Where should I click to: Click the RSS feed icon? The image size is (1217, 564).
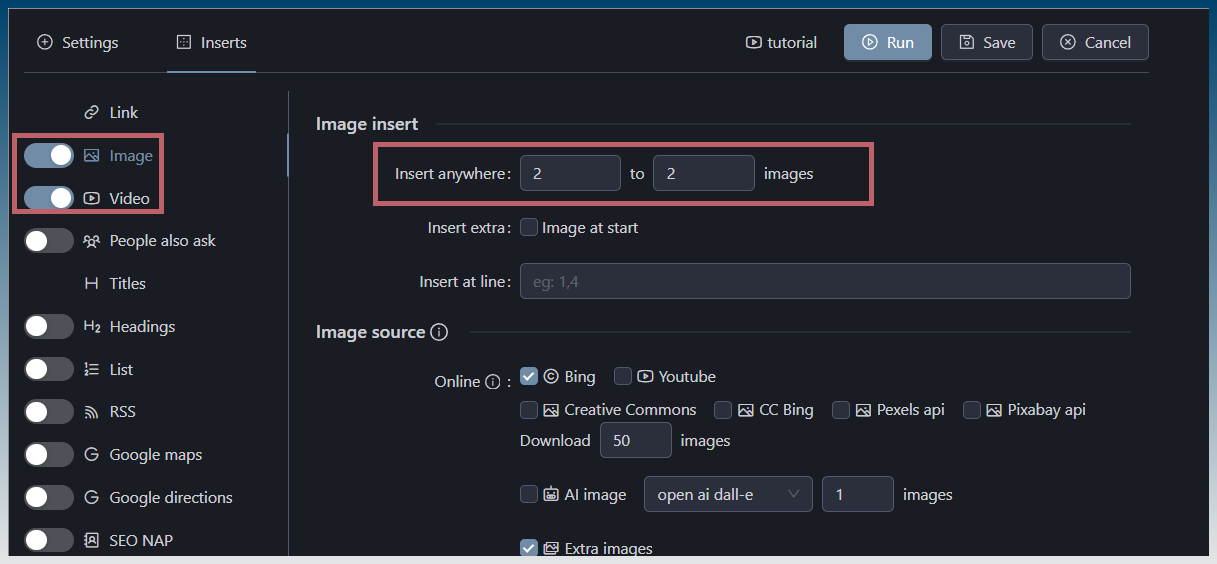(x=92, y=412)
